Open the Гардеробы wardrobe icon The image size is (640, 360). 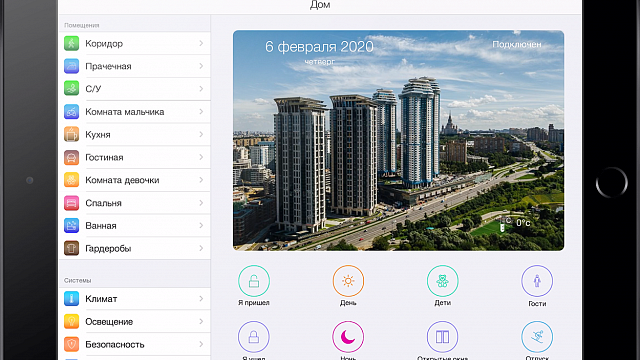pos(71,248)
